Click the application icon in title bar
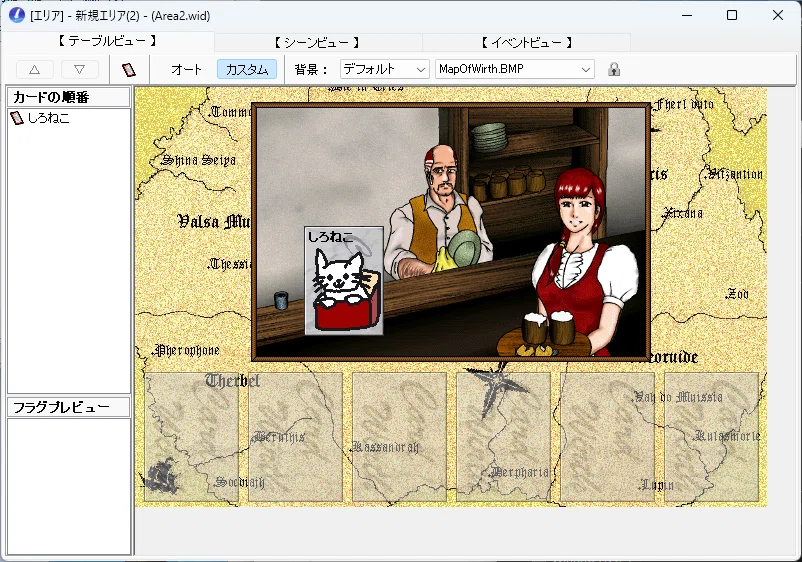The height and width of the screenshot is (562, 802). [x=16, y=15]
